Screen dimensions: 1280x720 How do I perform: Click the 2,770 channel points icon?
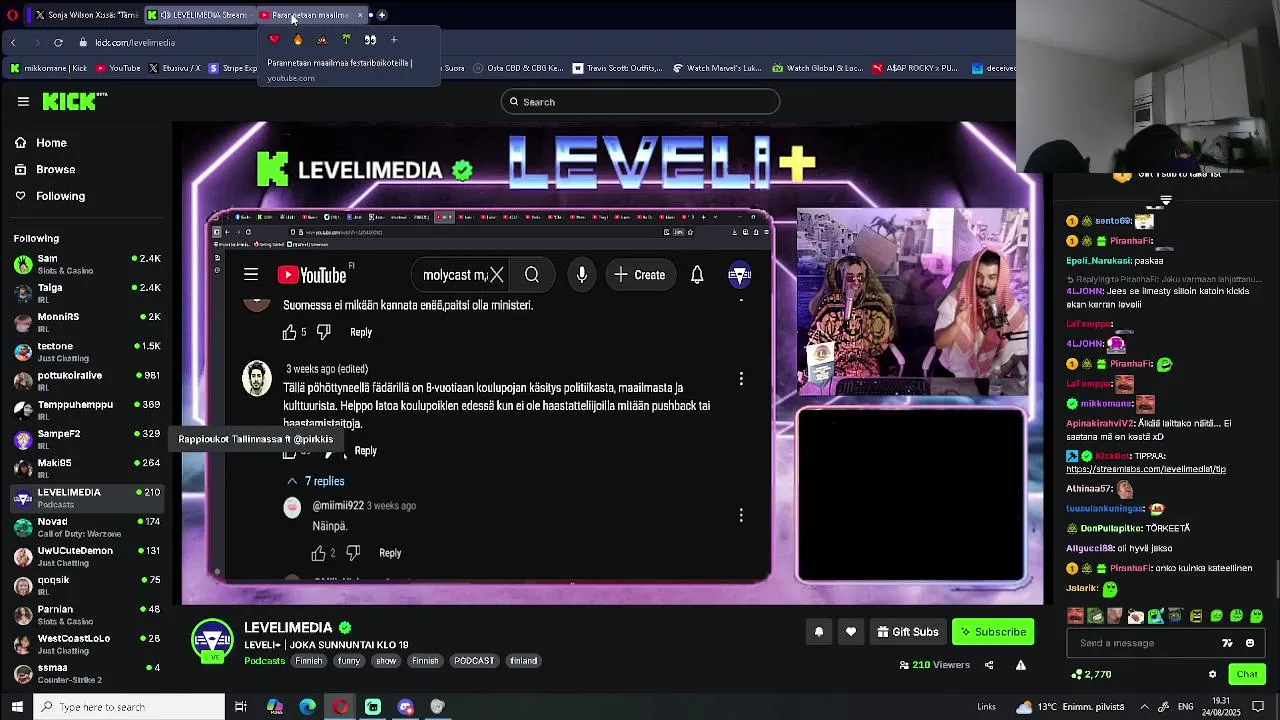1076,674
